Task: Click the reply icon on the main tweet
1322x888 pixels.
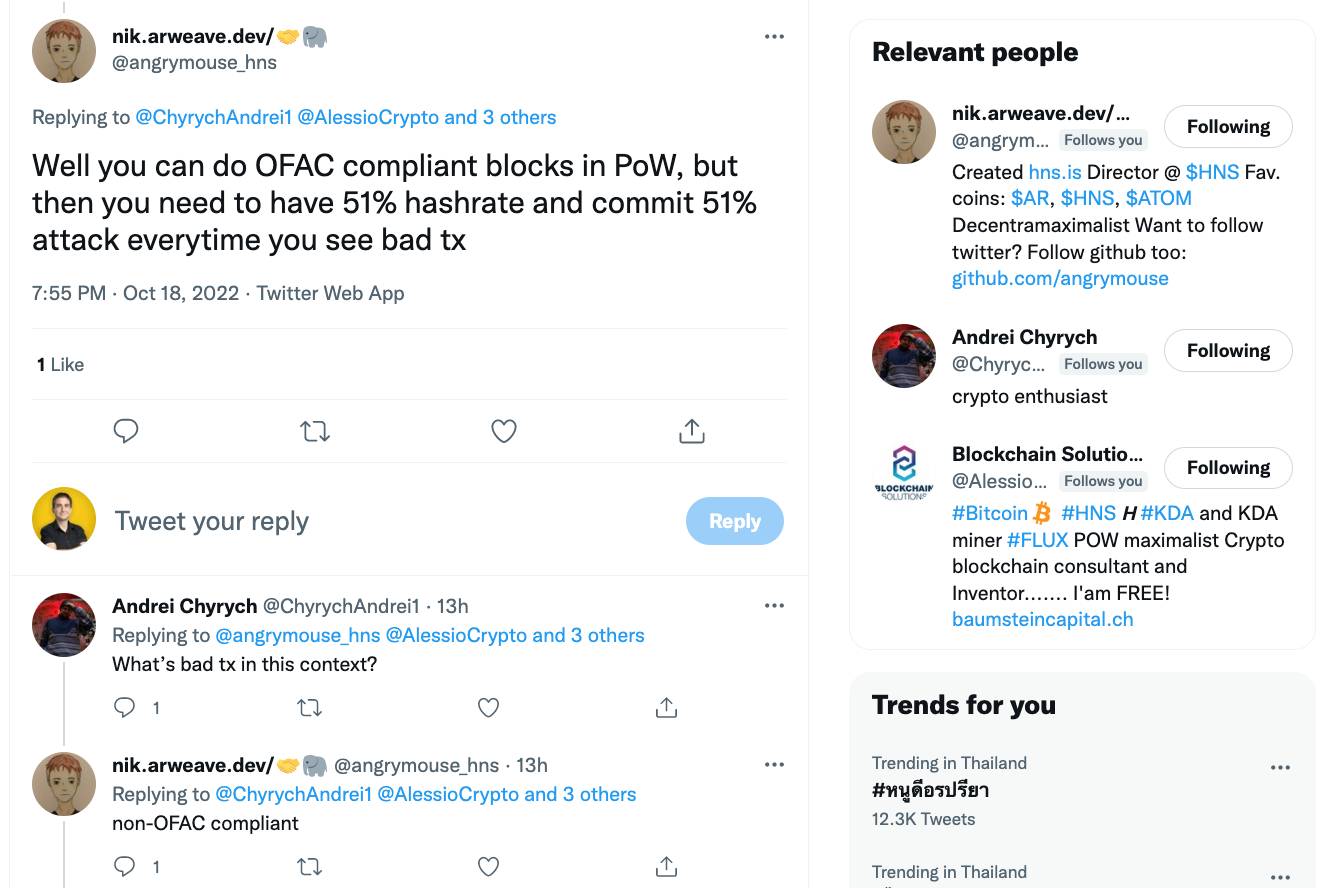Action: point(126,431)
